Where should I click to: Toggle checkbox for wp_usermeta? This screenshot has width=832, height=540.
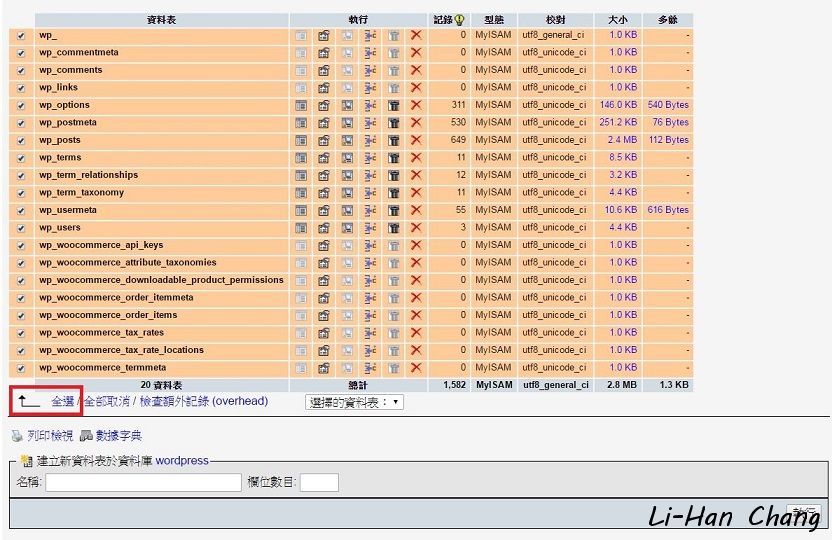coord(21,211)
